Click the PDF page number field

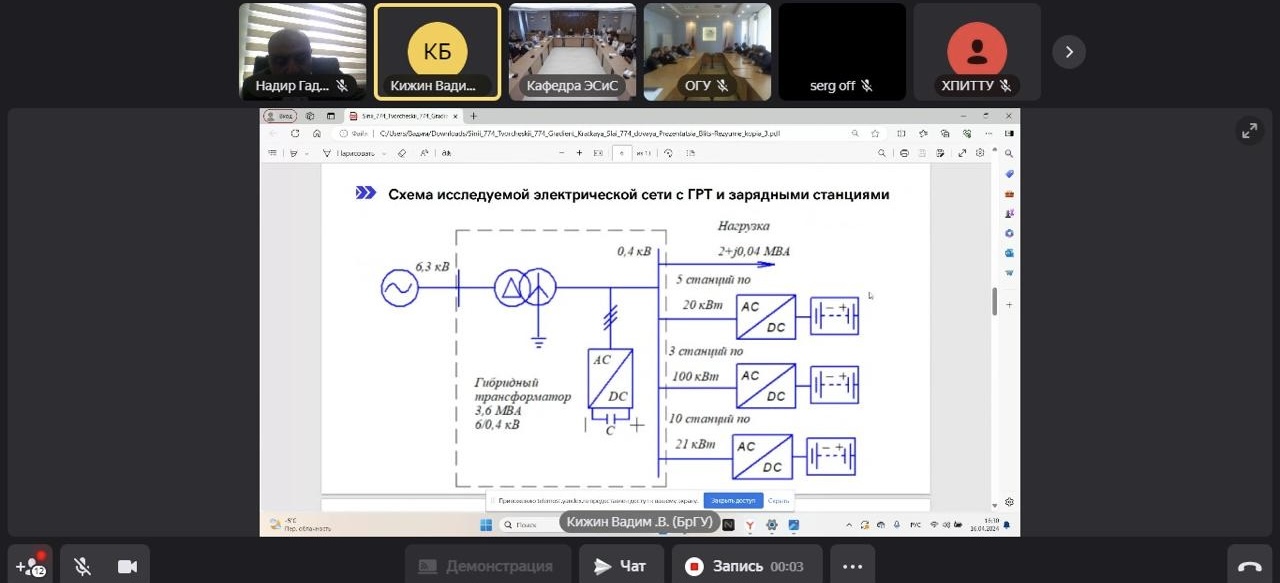(622, 153)
